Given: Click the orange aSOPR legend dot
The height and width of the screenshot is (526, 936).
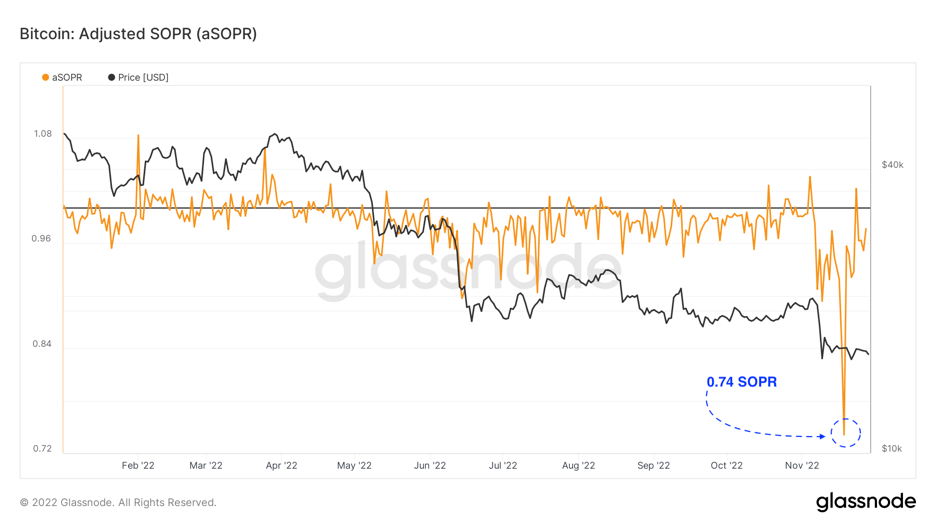Looking at the screenshot, I should click(x=45, y=77).
